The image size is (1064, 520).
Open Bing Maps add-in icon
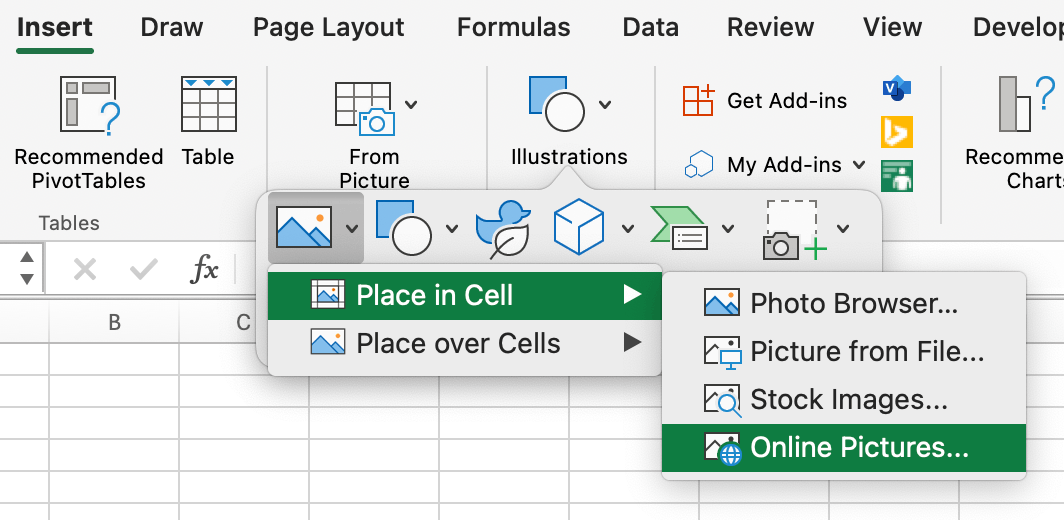896,132
